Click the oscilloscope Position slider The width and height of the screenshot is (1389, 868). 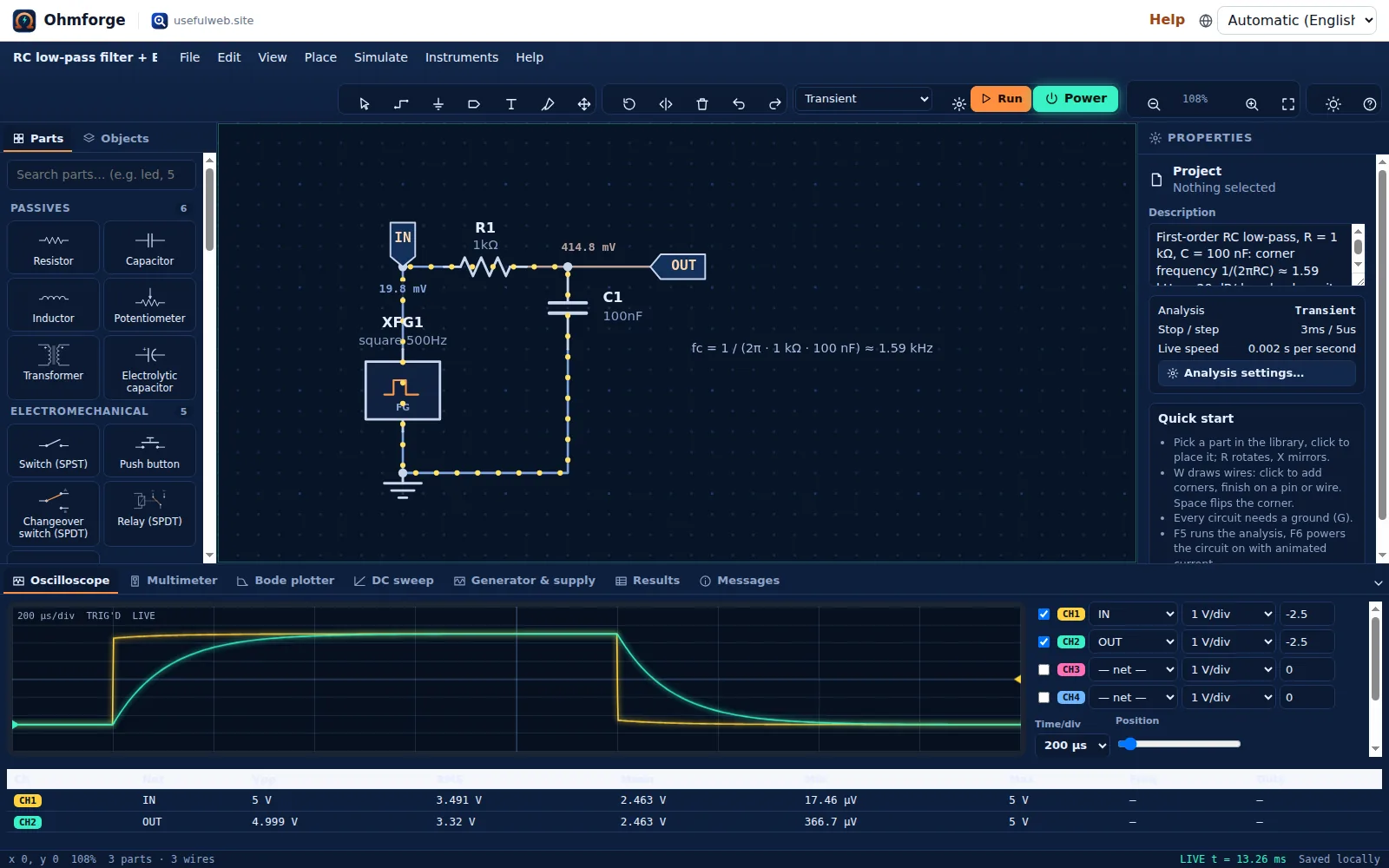tap(1180, 744)
